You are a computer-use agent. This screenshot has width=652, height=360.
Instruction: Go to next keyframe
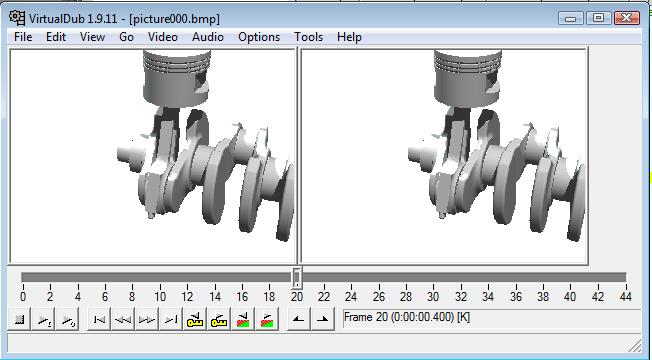219,320
